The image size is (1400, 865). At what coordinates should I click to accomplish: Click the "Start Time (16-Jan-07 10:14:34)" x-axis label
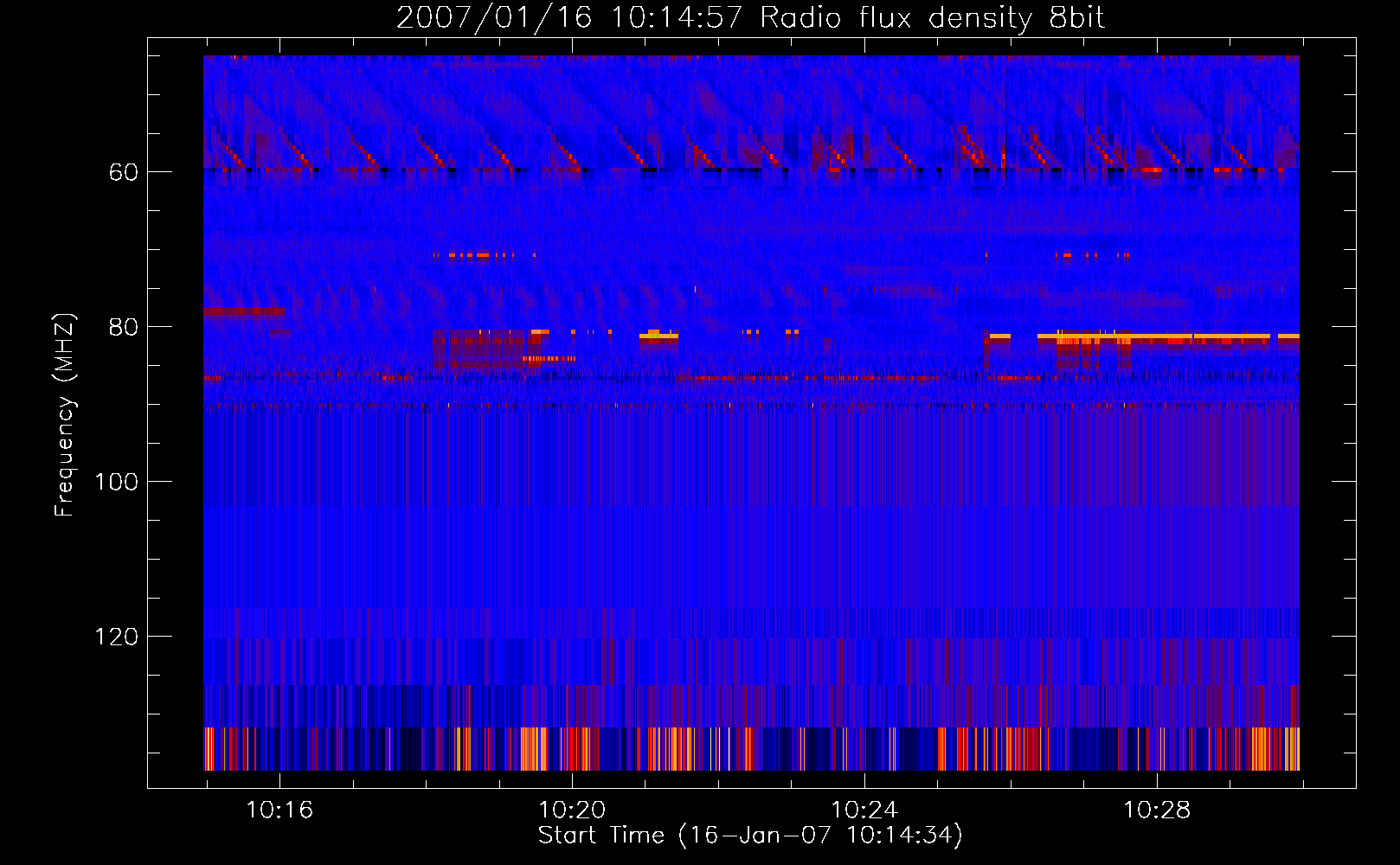click(750, 836)
